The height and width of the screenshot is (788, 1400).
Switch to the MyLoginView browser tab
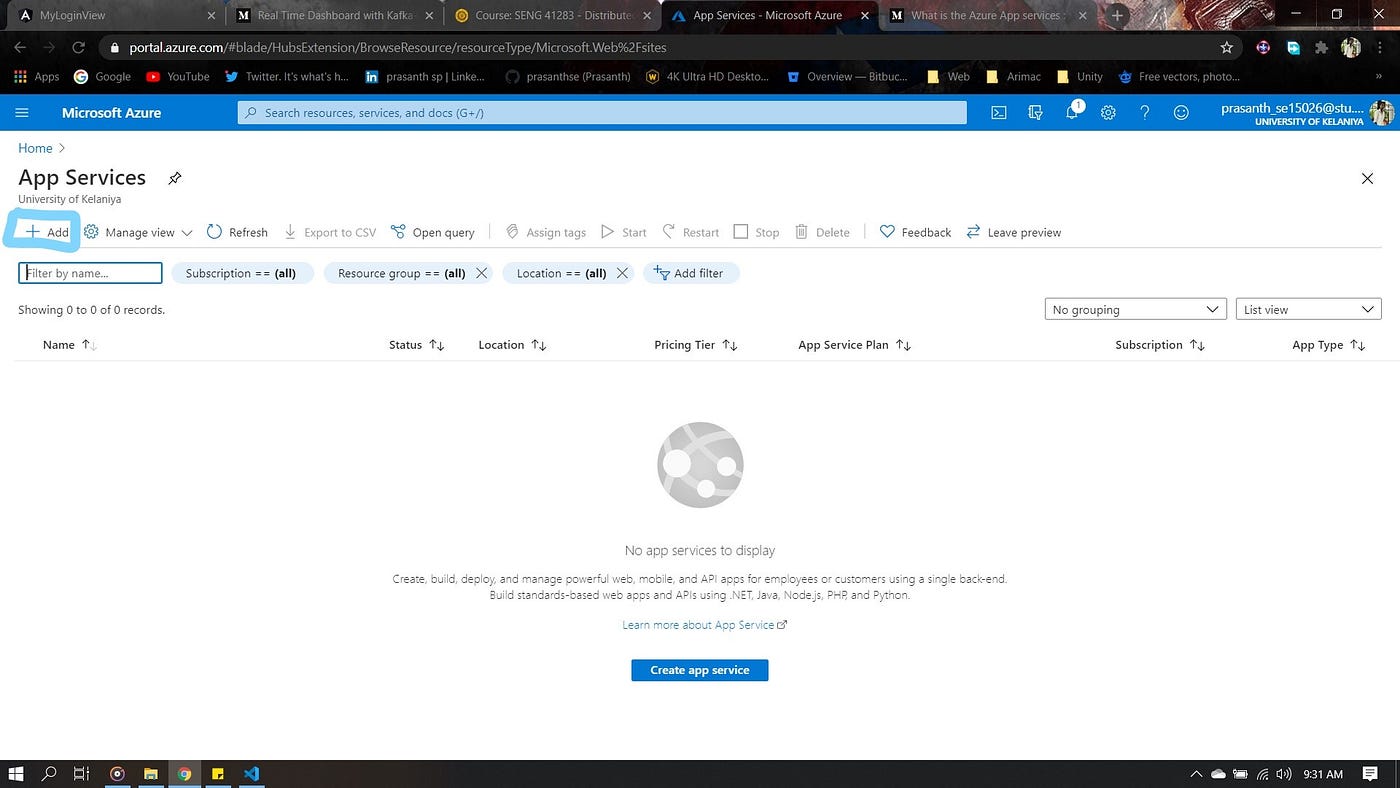tap(114, 16)
